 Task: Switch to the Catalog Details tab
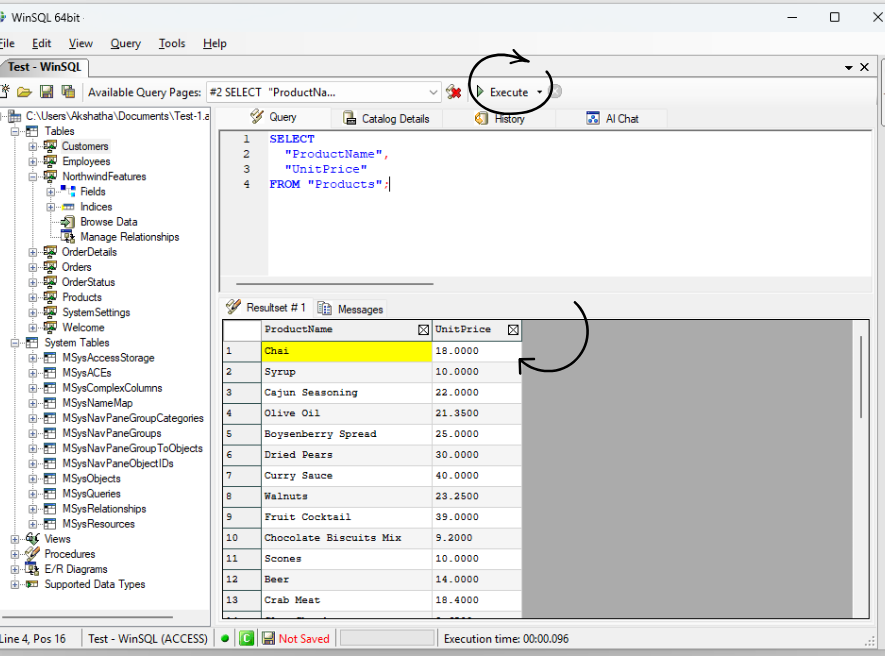(386, 118)
